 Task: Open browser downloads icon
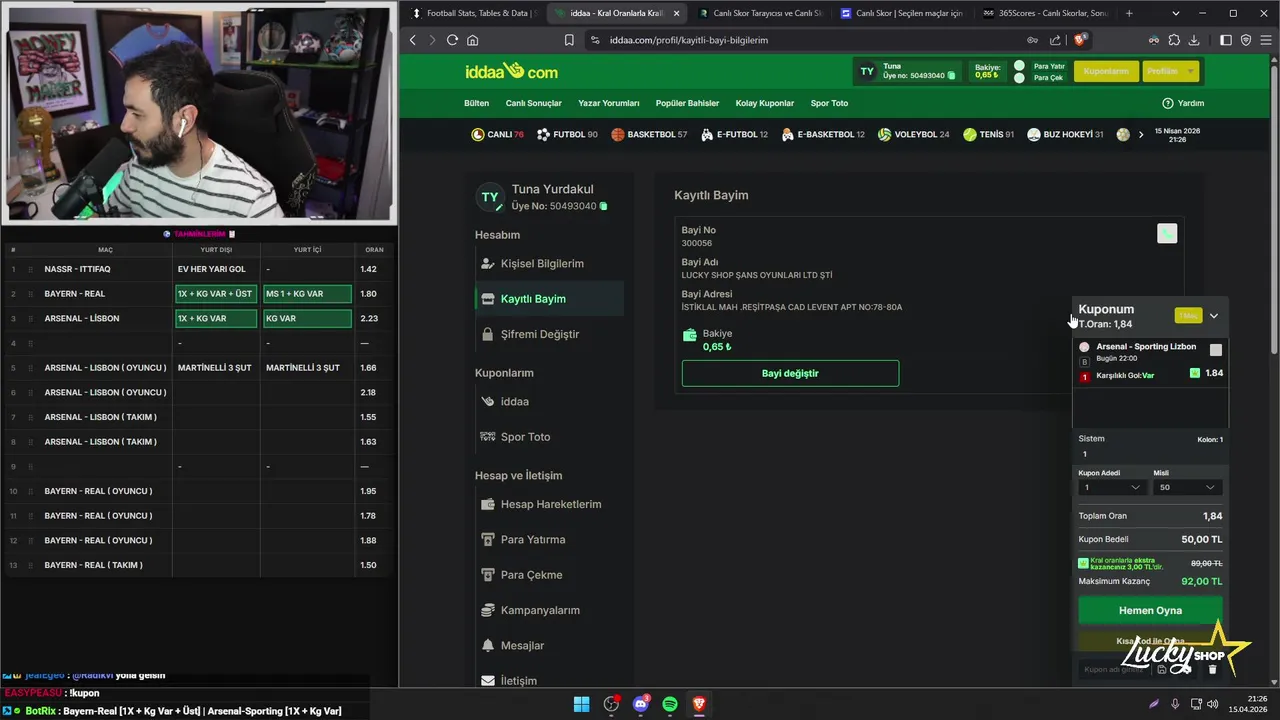tap(1194, 40)
